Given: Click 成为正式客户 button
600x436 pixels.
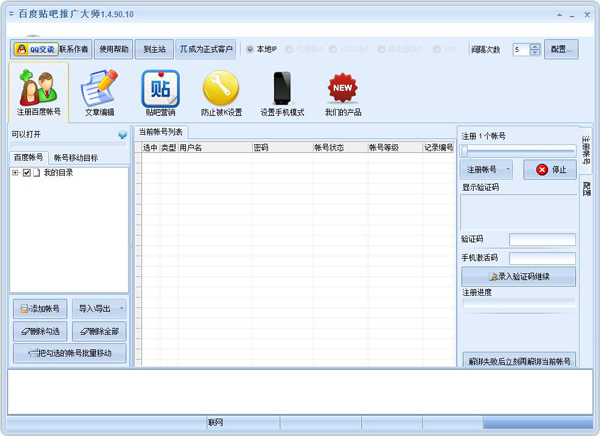Looking at the screenshot, I should (x=206, y=49).
